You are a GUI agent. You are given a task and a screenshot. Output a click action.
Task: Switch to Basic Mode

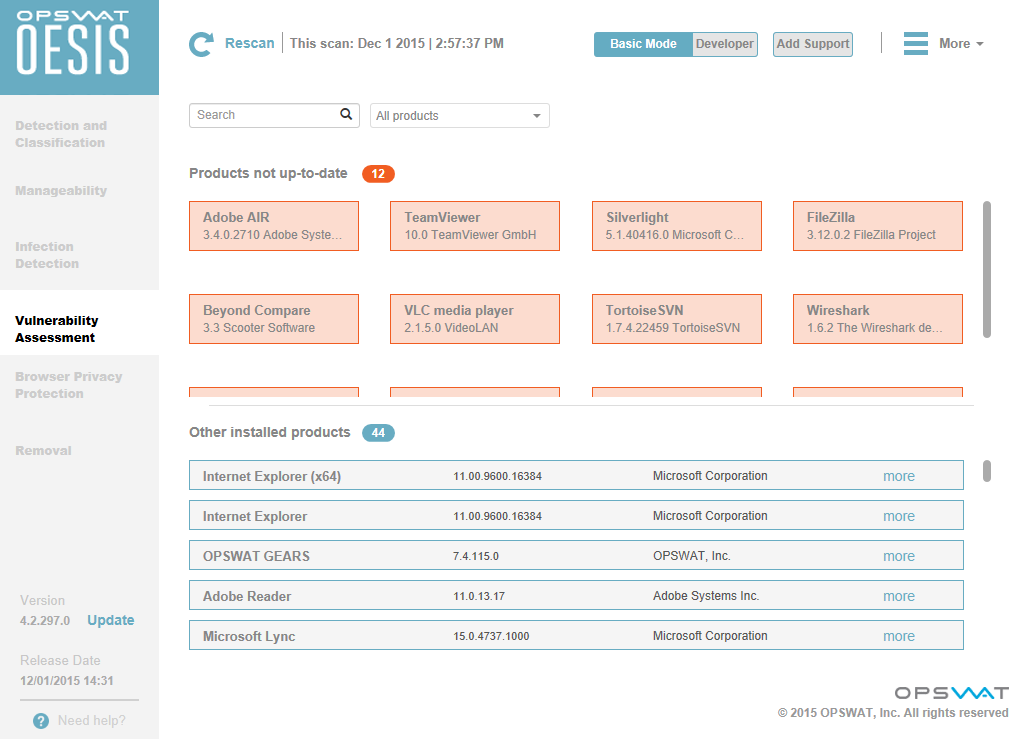(x=643, y=44)
